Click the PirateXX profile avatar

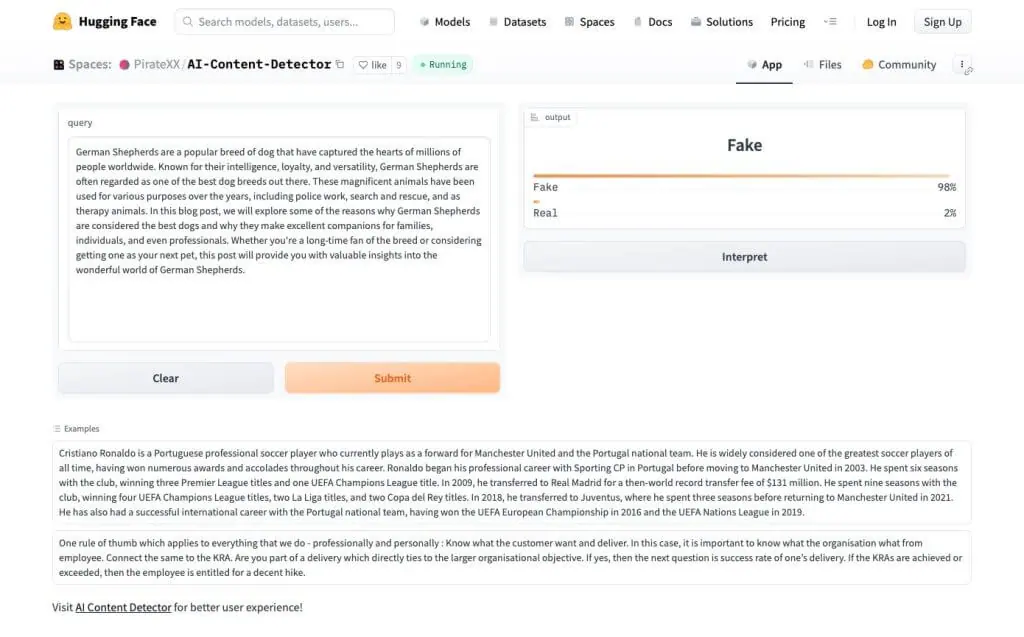125,65
